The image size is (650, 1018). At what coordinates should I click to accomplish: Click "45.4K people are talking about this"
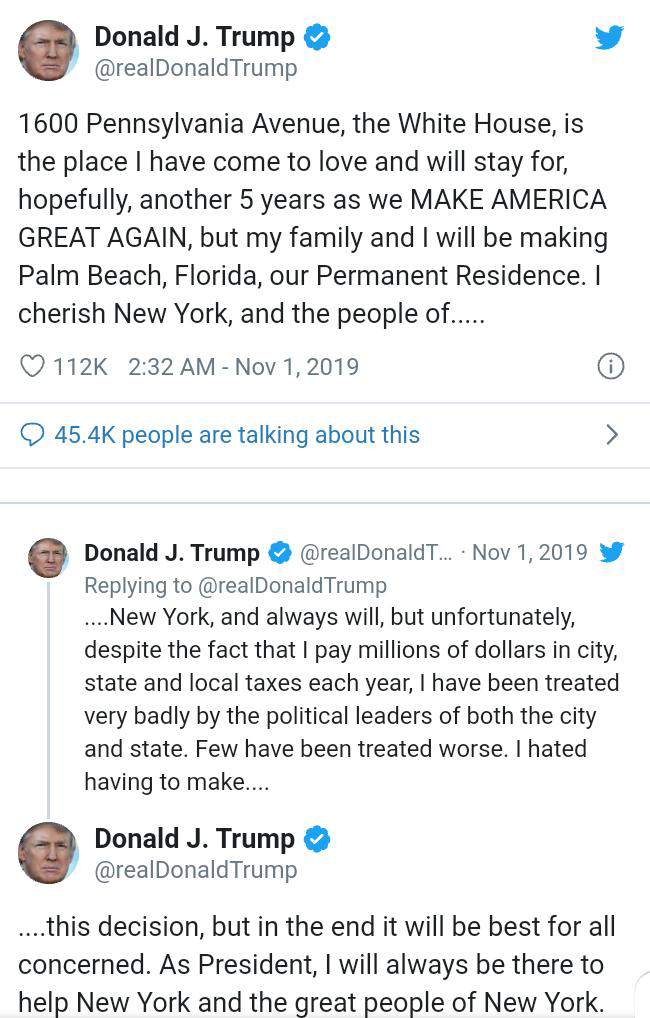[x=237, y=435]
